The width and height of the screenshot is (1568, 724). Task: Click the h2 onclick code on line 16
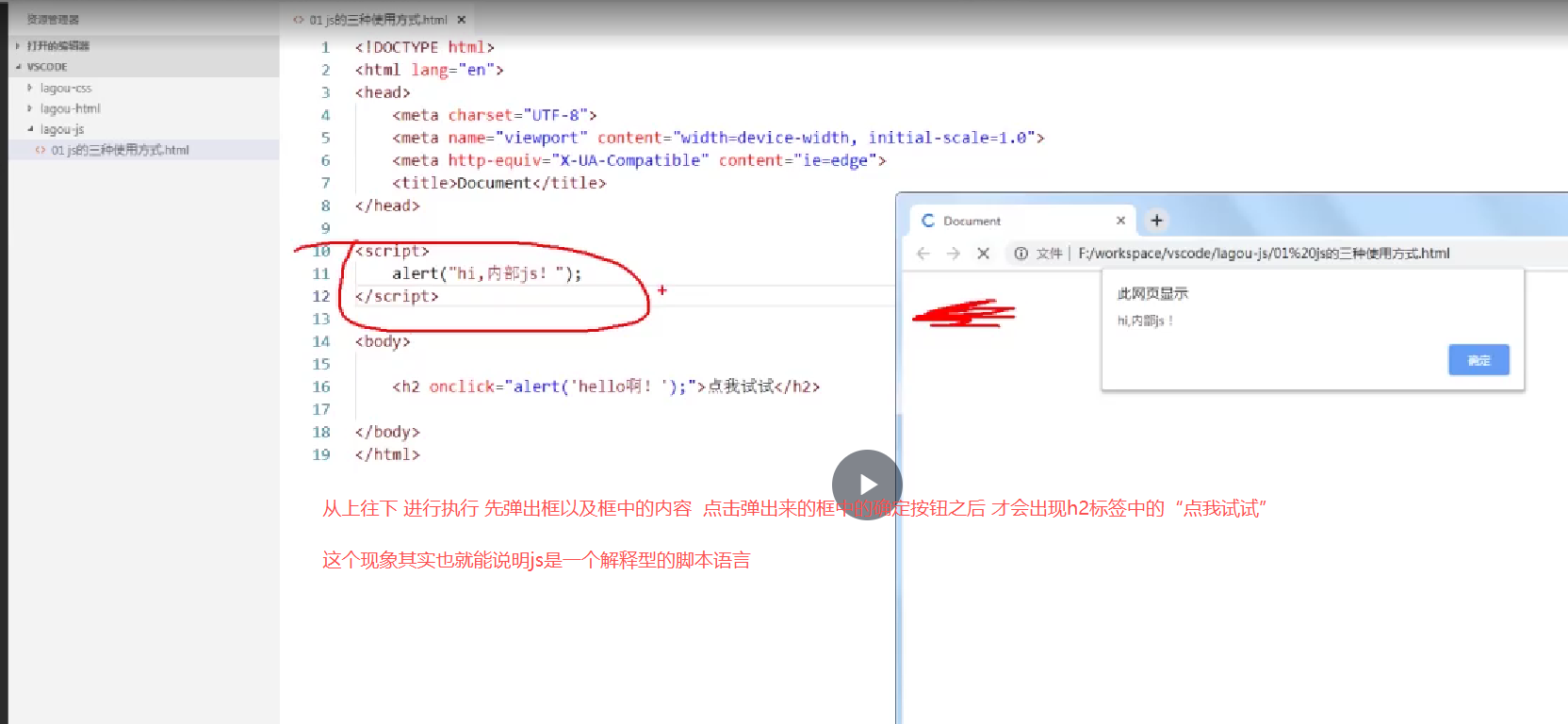pos(606,387)
